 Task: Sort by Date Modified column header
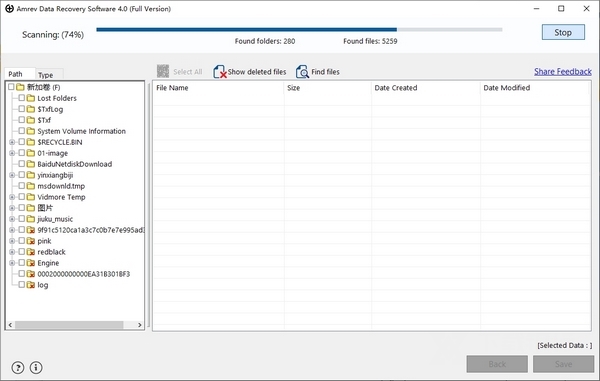(534, 88)
